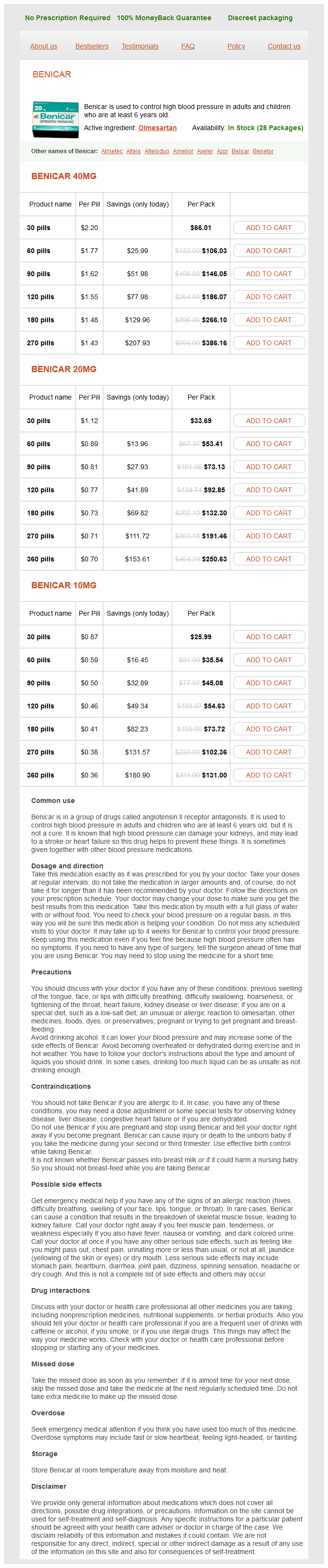This screenshot has width=328, height=1568.
Task: Open the Azor alternative name link
Action: (223, 151)
